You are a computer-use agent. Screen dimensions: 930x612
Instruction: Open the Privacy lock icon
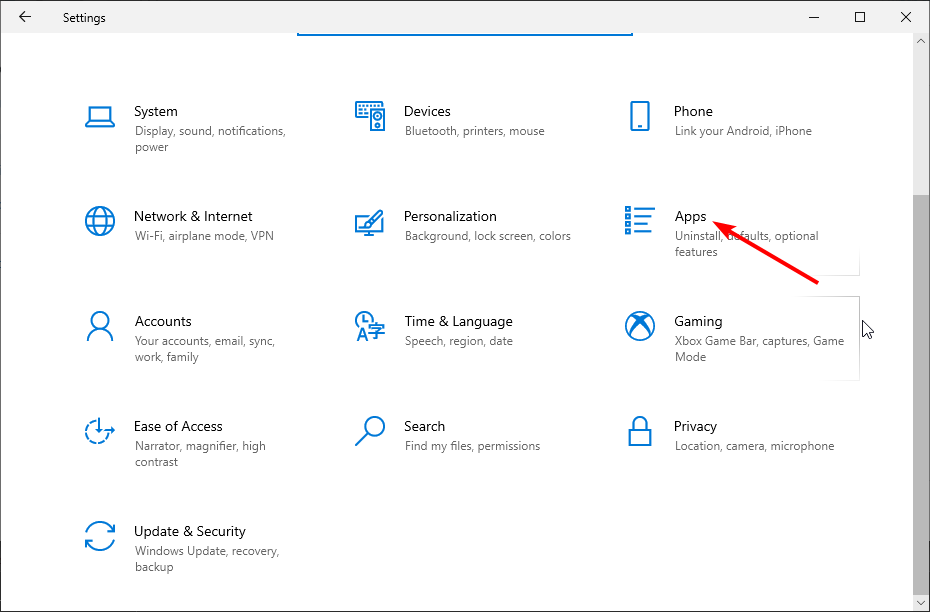tap(640, 431)
